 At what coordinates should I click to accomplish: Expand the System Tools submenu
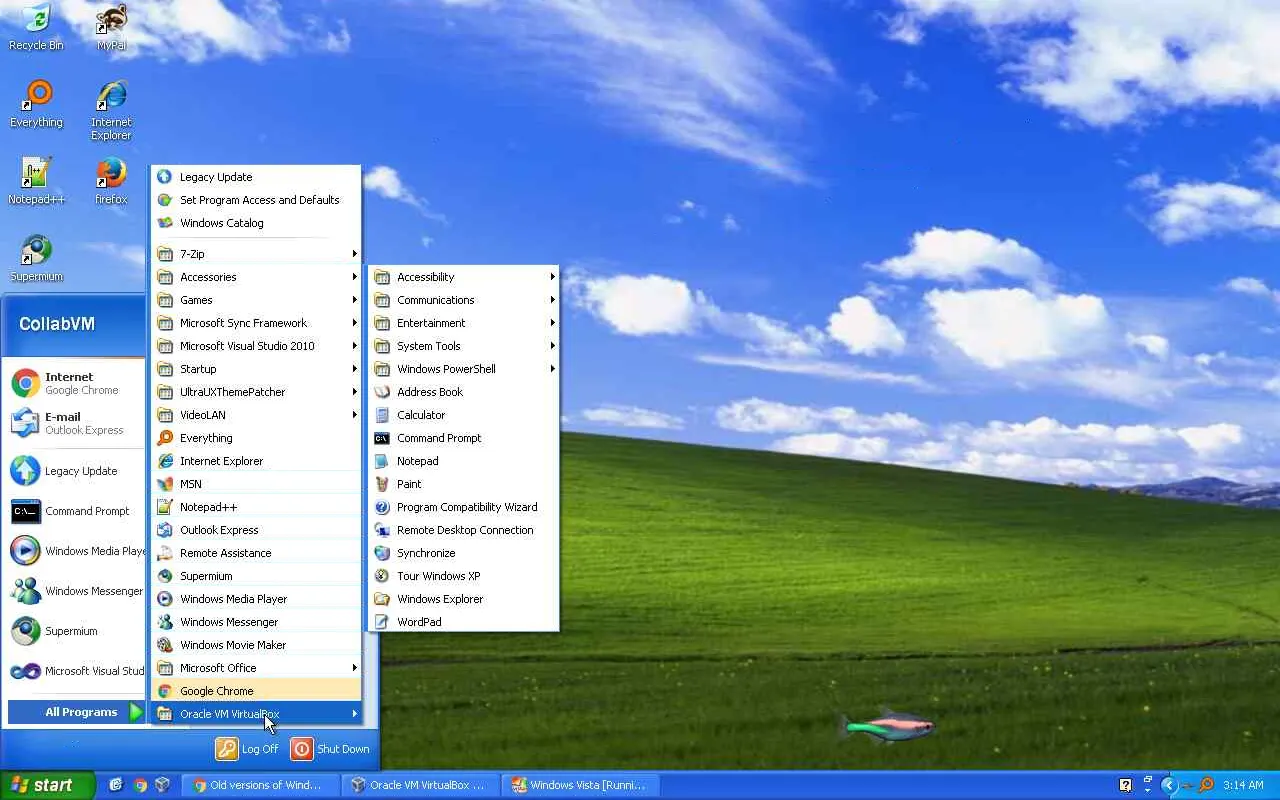464,346
